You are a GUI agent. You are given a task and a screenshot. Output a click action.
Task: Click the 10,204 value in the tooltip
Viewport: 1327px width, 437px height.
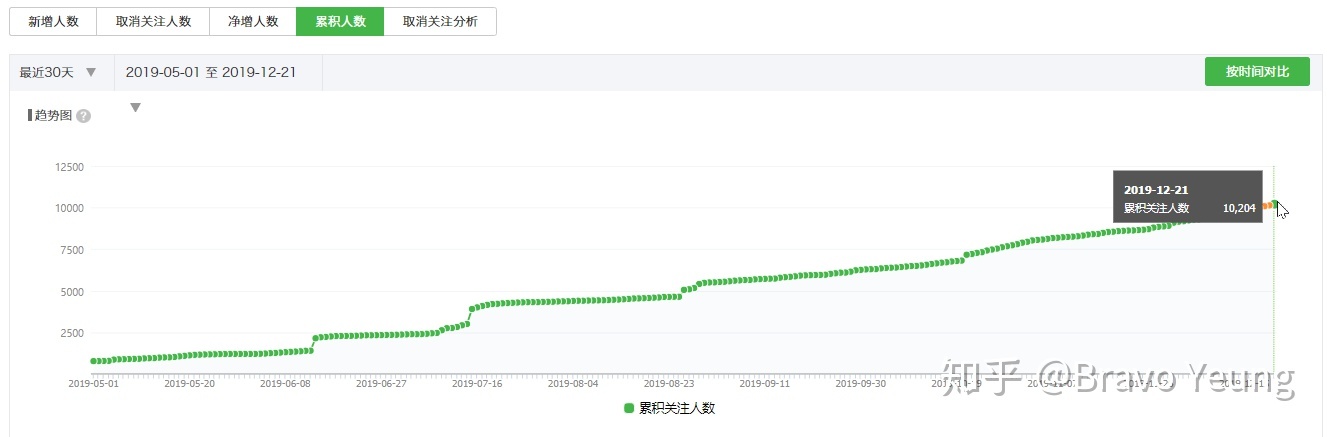(1239, 208)
